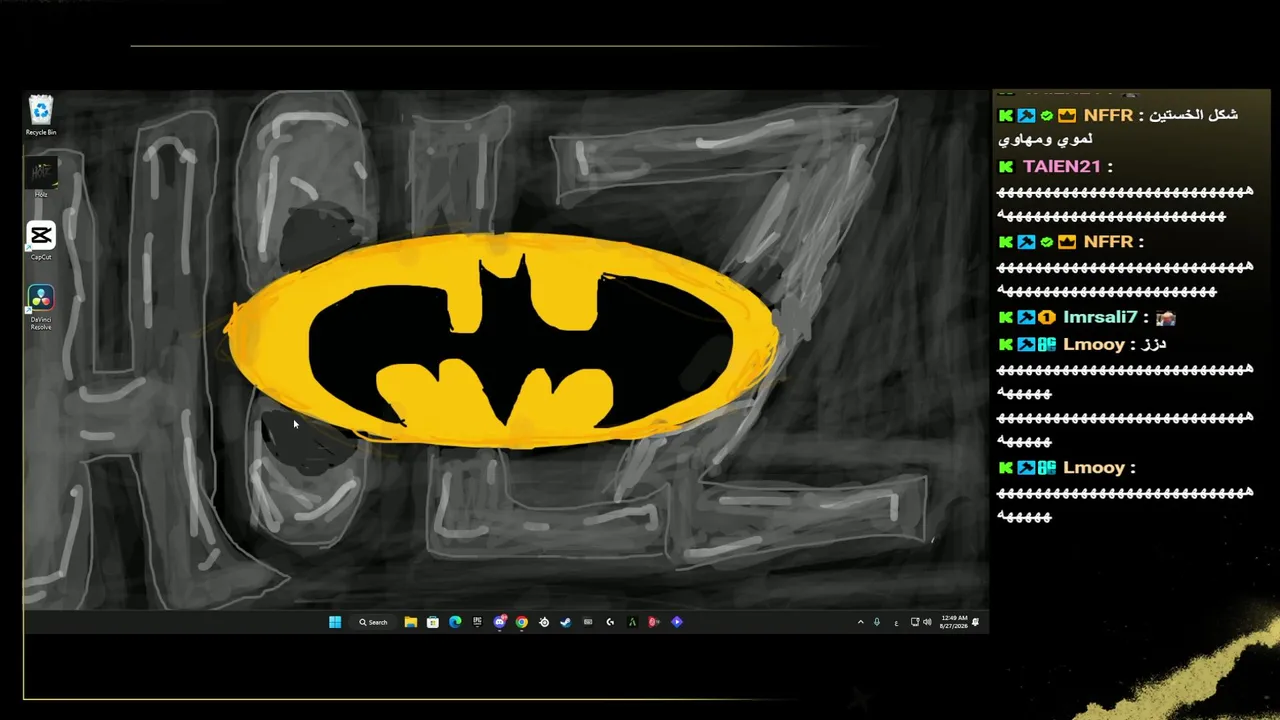Open Logitech G HUB from the taskbar
The image size is (1280, 720).
click(610, 622)
